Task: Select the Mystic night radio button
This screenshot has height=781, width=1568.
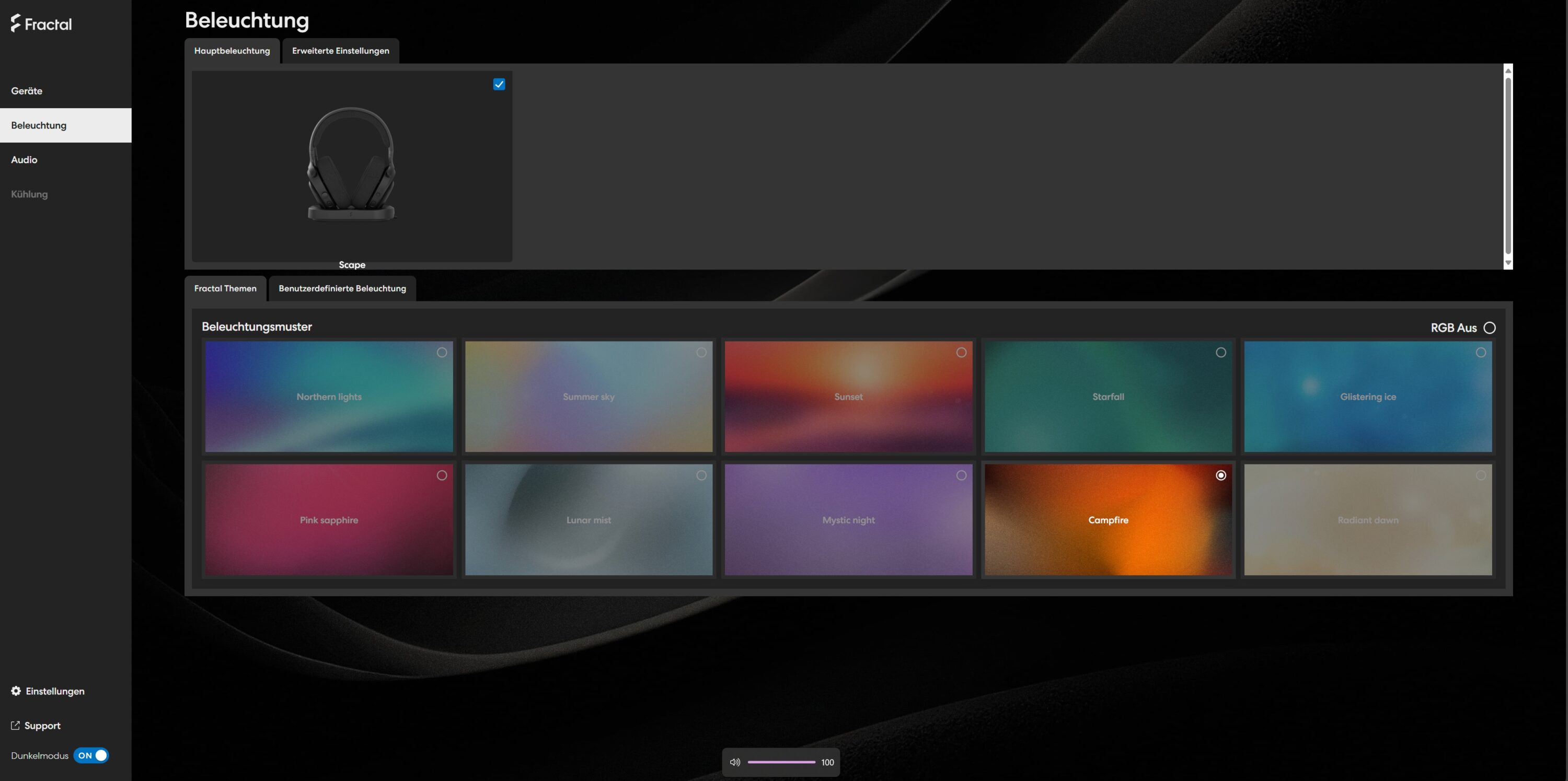Action: (961, 476)
